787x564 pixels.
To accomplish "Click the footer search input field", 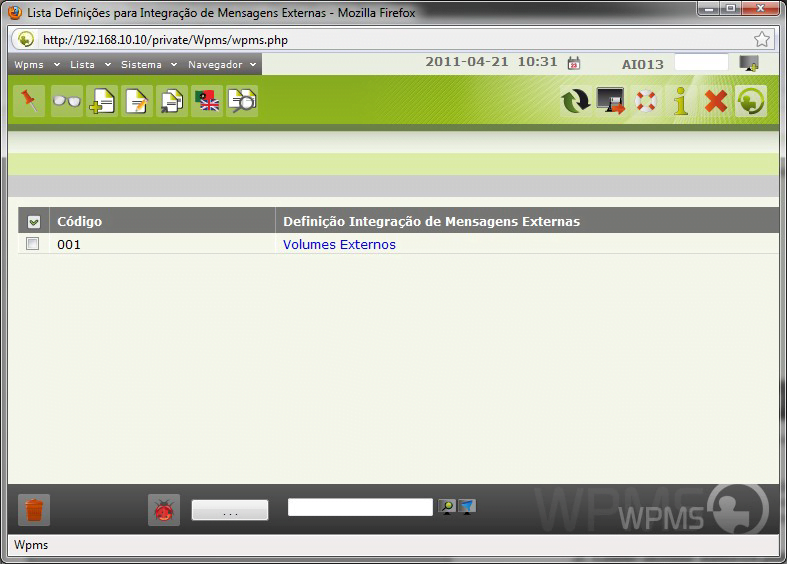I will click(x=360, y=507).
